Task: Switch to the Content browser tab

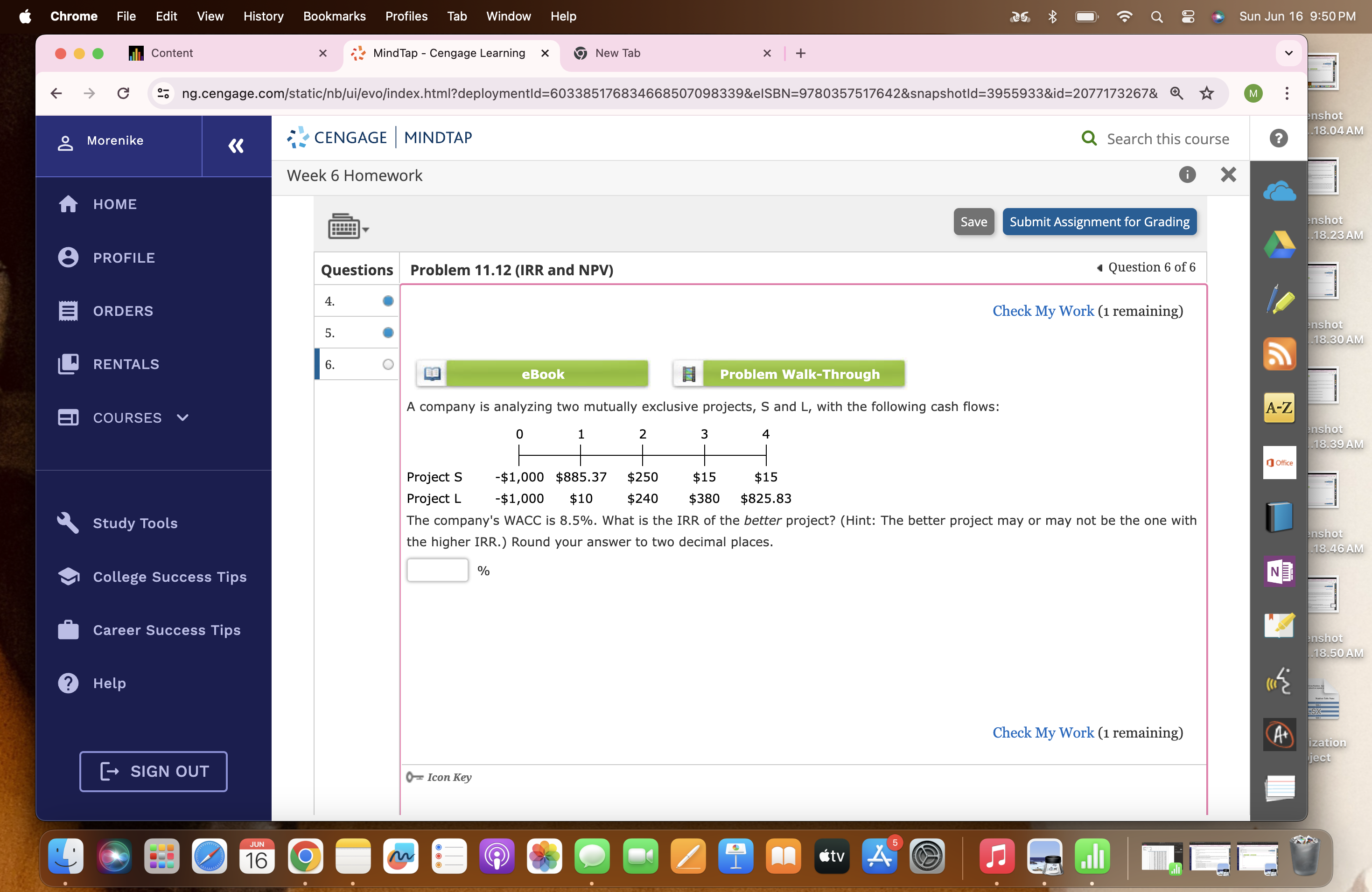Action: [x=172, y=53]
